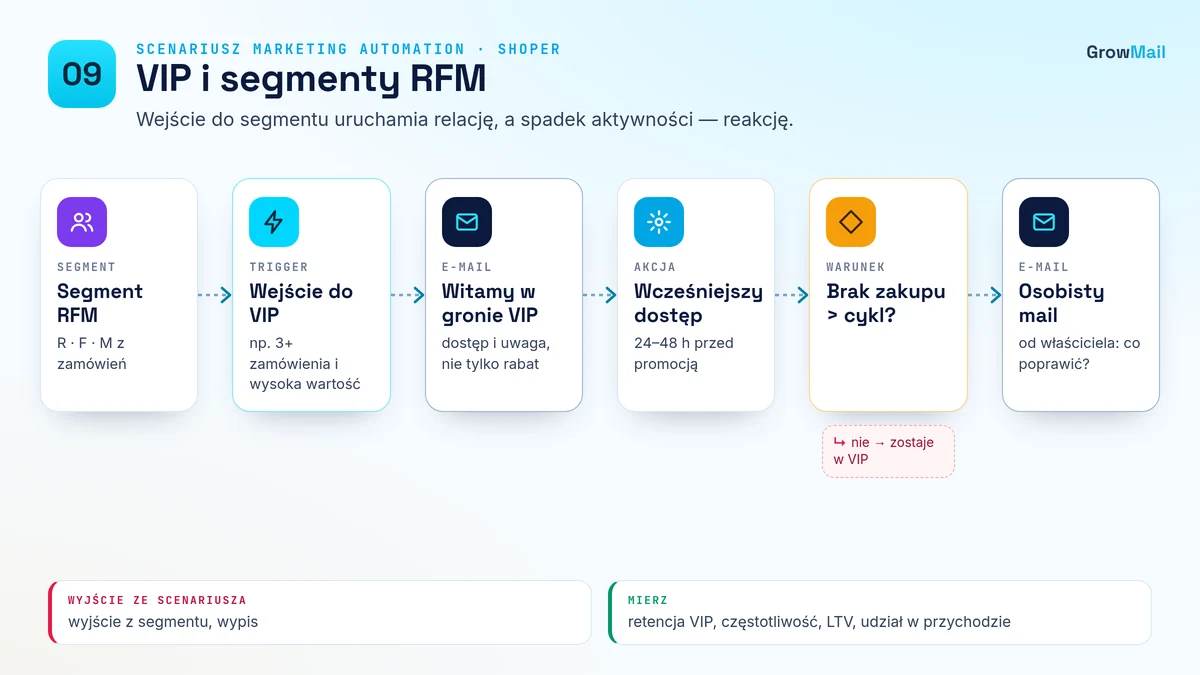The image size is (1200, 675).
Task: Select the Witamy w gronie VIP title
Action: tap(490, 303)
